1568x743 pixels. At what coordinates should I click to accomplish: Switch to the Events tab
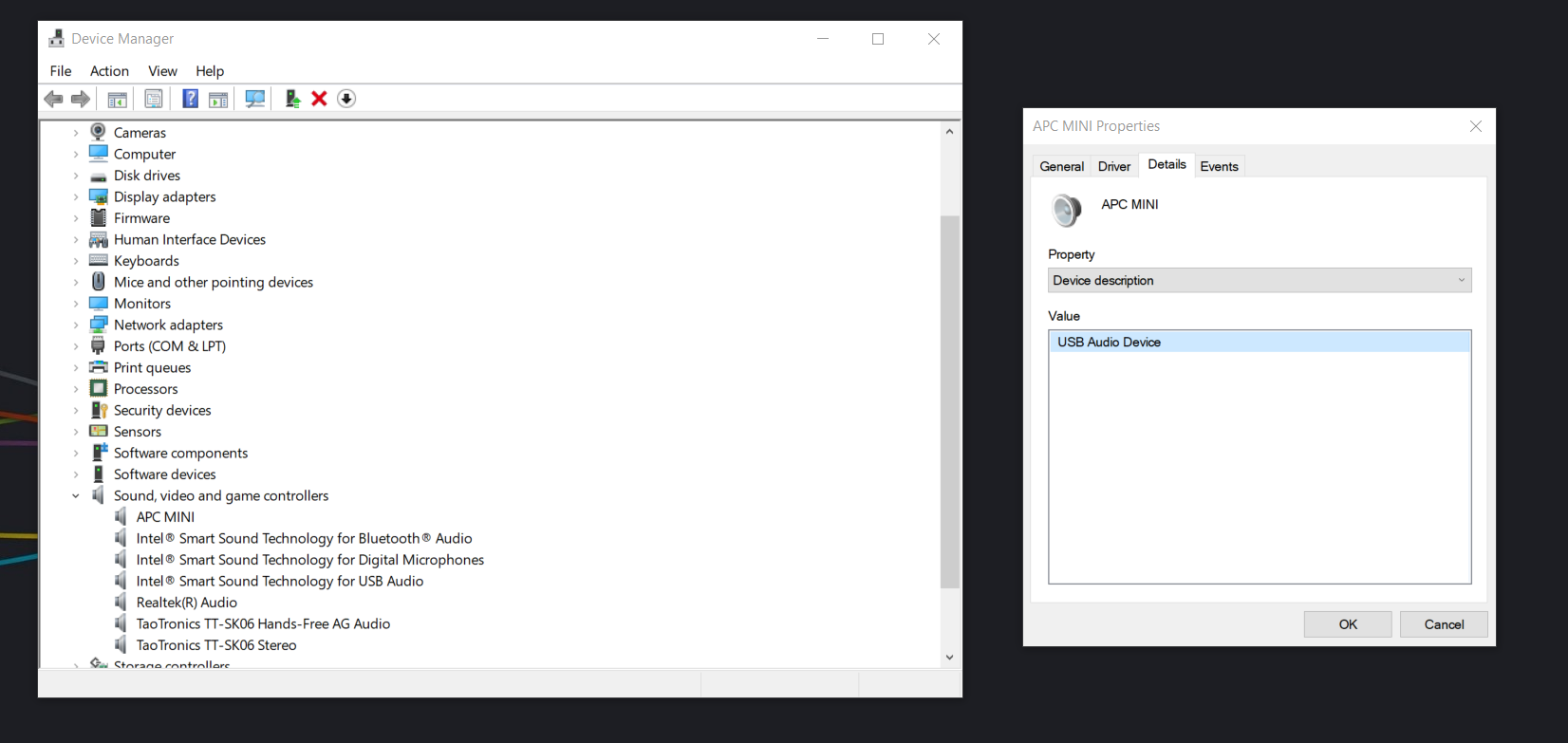[x=1219, y=166]
